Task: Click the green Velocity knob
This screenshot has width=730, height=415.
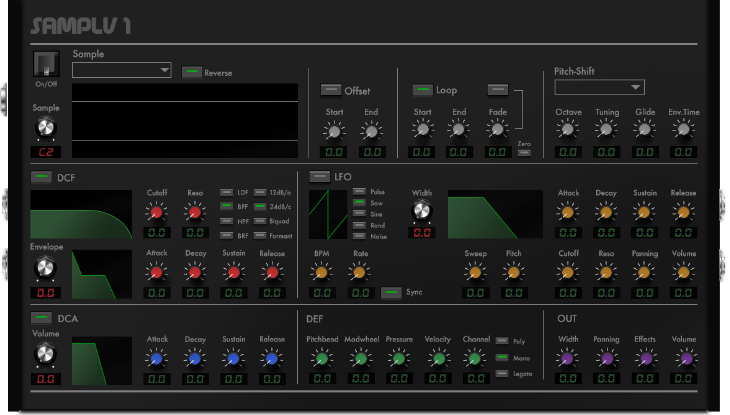Action: (x=438, y=359)
